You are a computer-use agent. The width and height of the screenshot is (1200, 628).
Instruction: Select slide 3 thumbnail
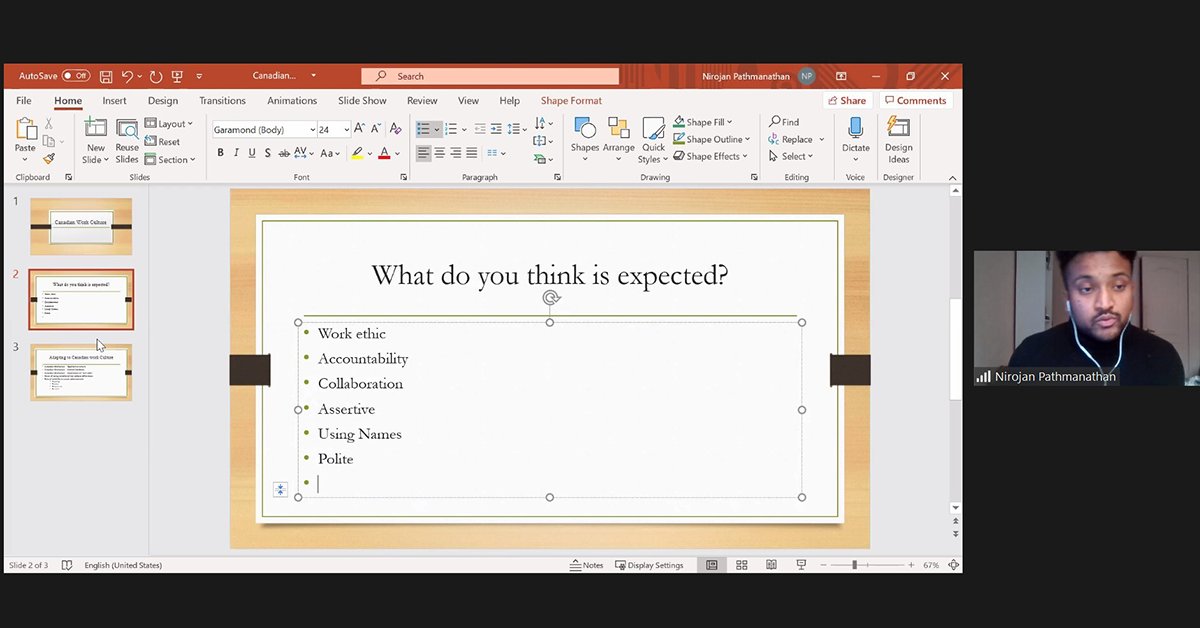click(81, 372)
